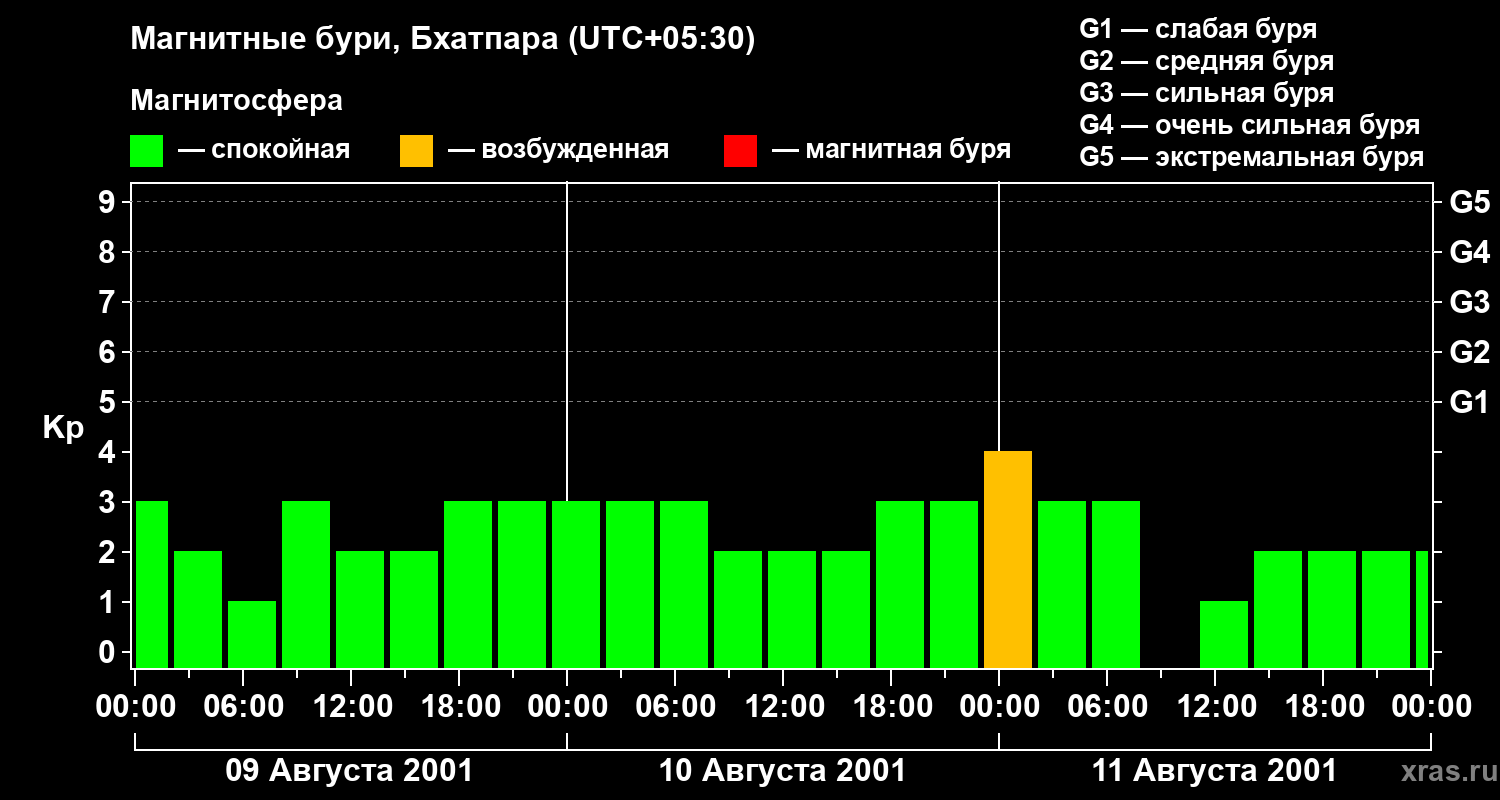Click the G3 — сильная буря legend text
Screen dimensions: 1500x800
1206,93
